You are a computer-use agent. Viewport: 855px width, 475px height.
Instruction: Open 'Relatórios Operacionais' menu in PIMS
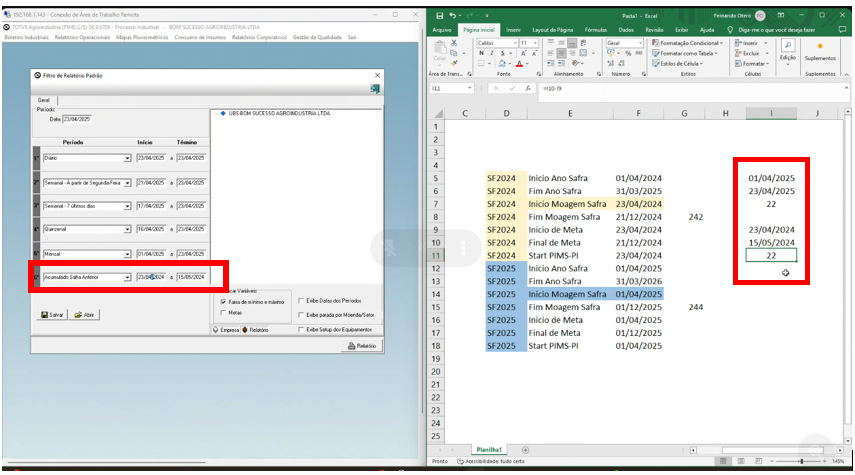click(x=82, y=38)
